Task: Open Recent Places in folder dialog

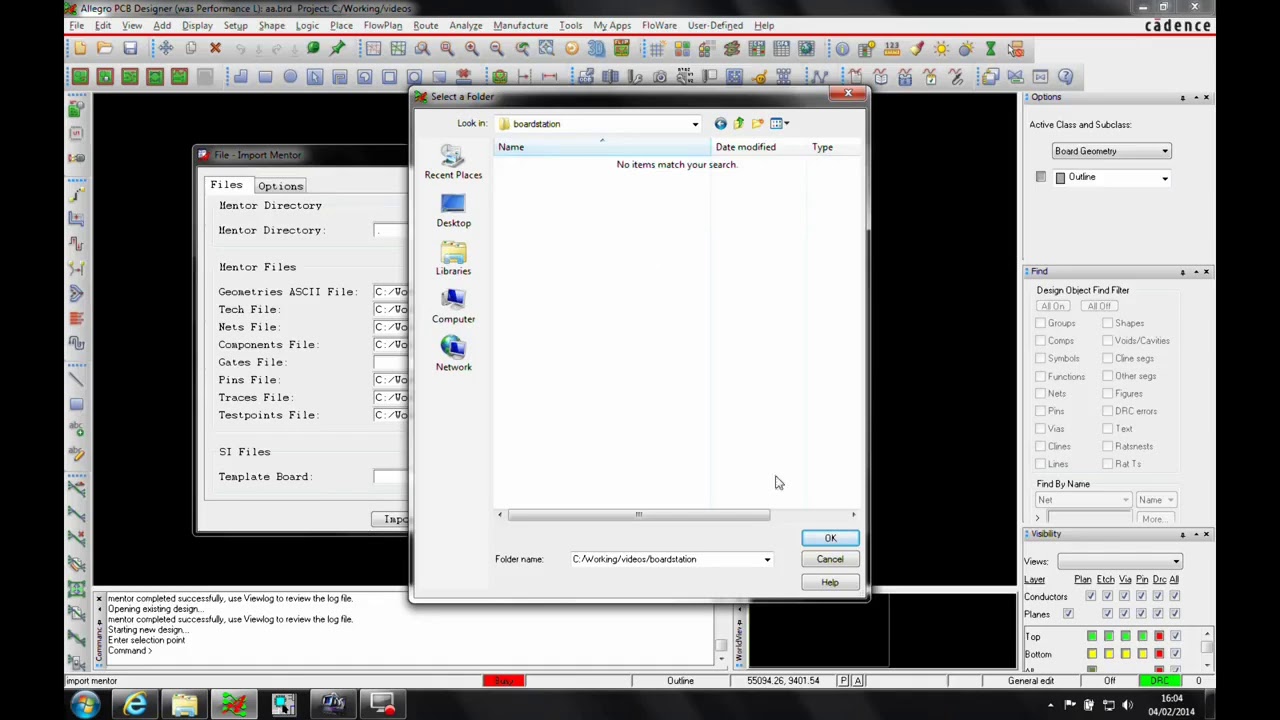Action: 453,163
